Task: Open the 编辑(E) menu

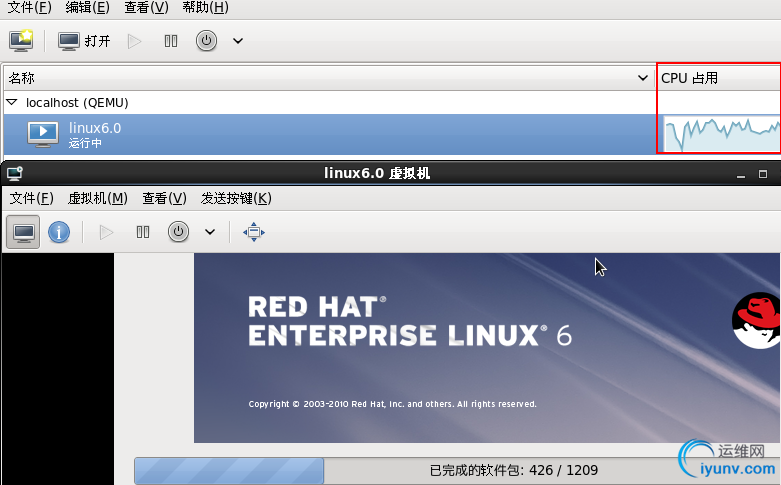Action: [x=88, y=7]
